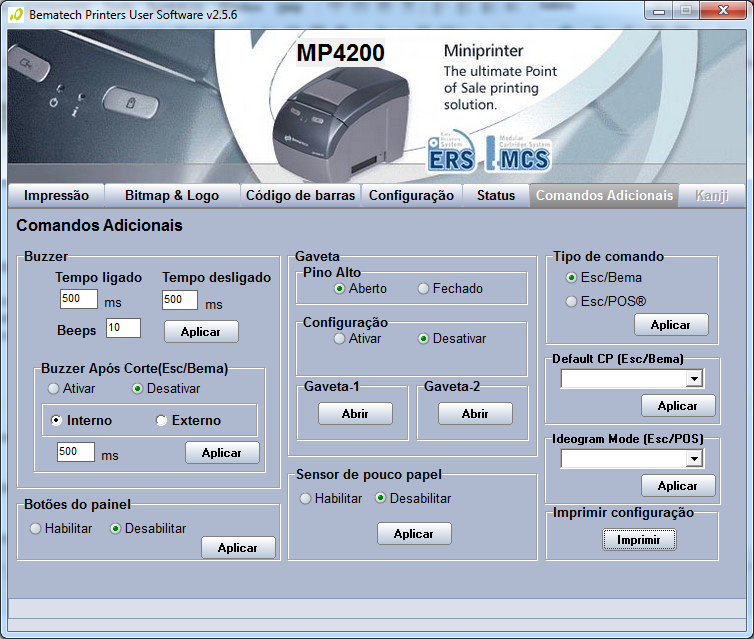Click the Tempo desligado input field
Image resolution: width=754 pixels, height=639 pixels.
(x=180, y=300)
